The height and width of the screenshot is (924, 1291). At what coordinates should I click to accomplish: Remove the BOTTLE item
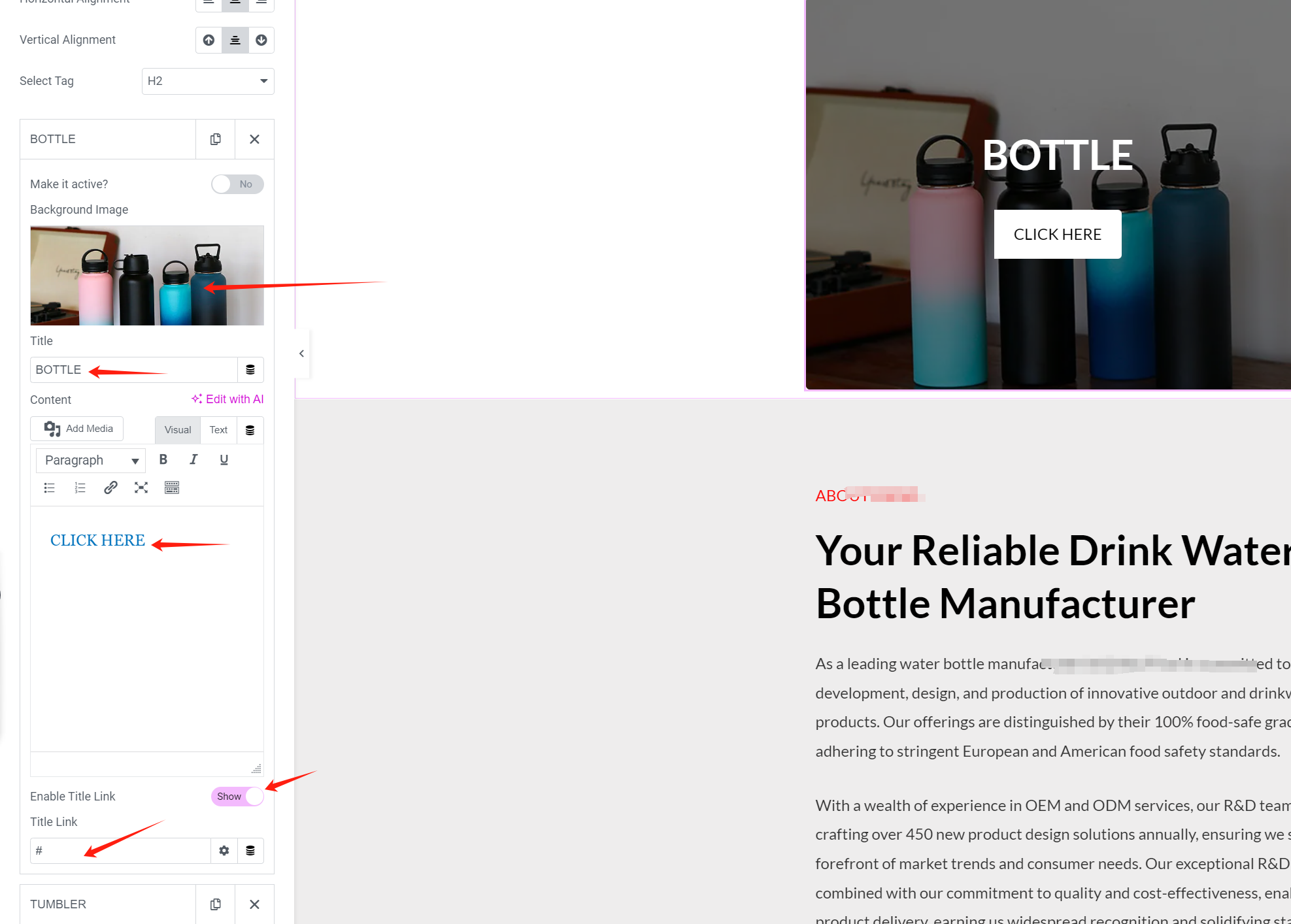254,139
